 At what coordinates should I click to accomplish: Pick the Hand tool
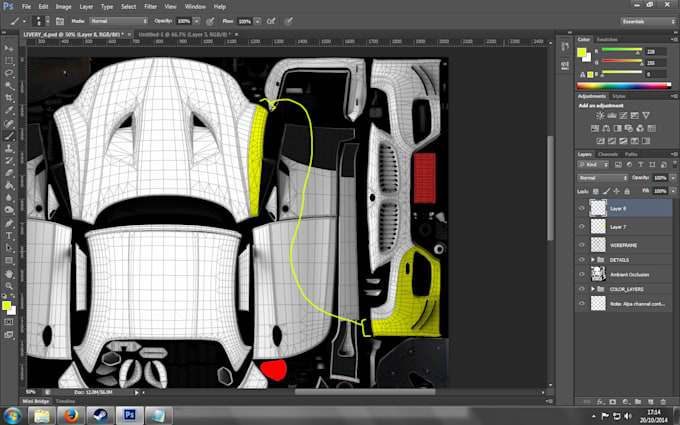point(9,274)
